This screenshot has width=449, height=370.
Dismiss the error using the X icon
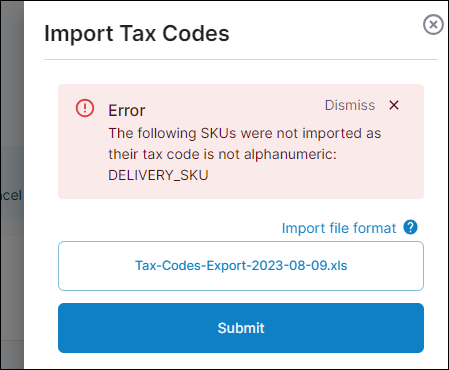pos(394,105)
